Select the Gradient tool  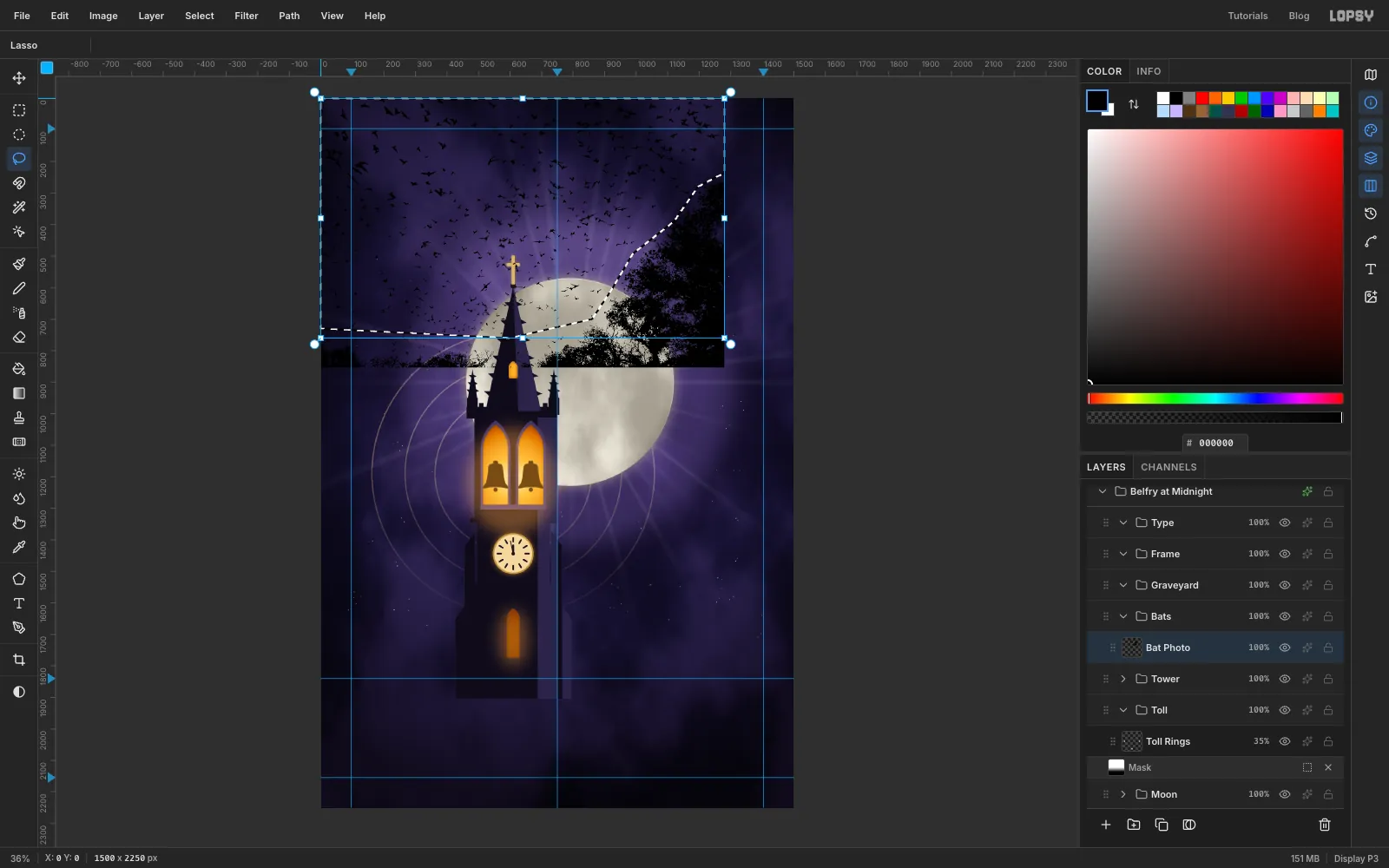(x=19, y=393)
